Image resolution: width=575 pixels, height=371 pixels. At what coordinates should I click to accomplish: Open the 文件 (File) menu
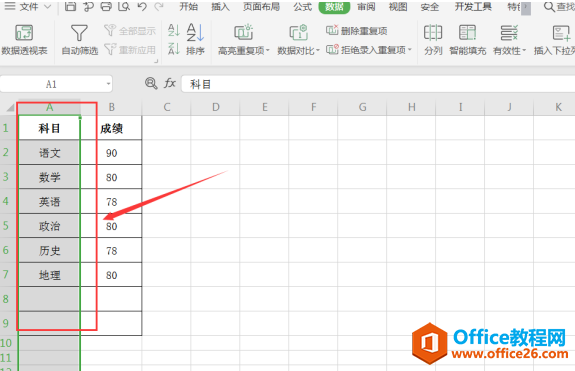(x=28, y=6)
